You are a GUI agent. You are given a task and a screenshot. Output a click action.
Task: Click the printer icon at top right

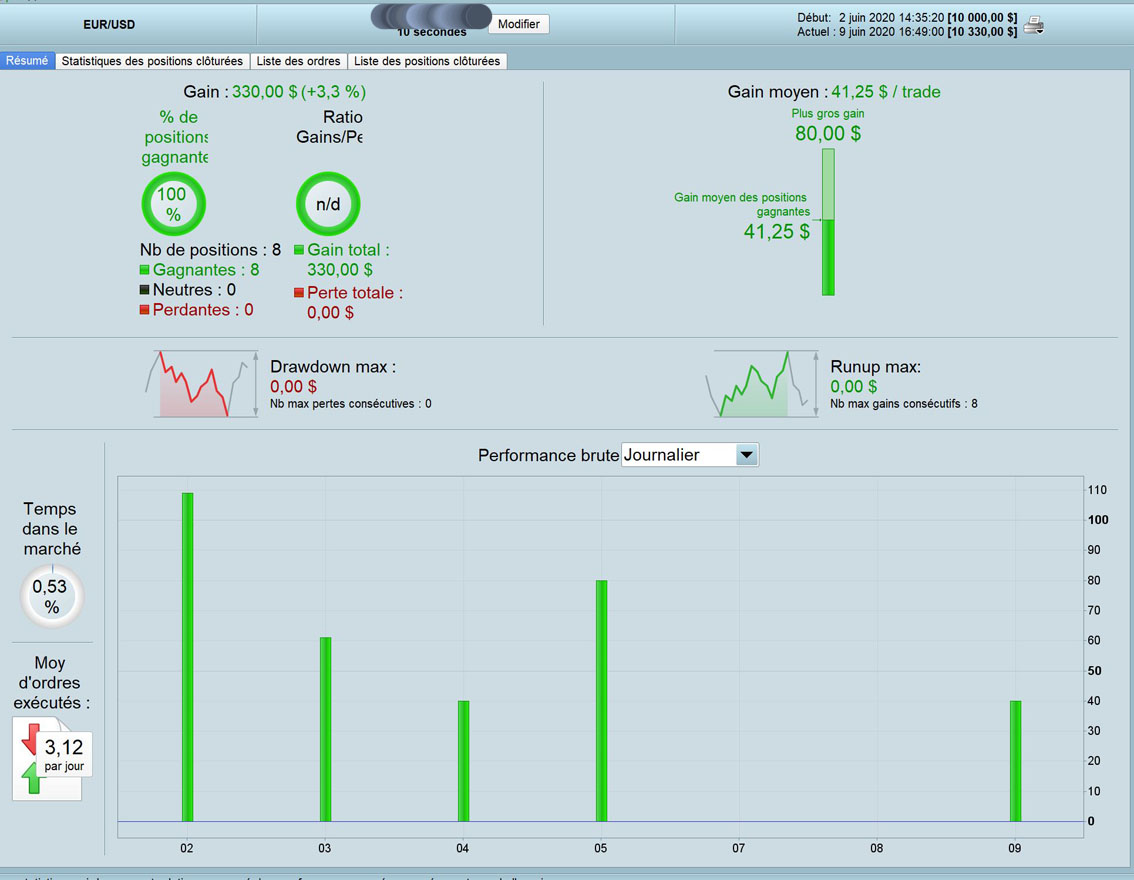click(1034, 25)
